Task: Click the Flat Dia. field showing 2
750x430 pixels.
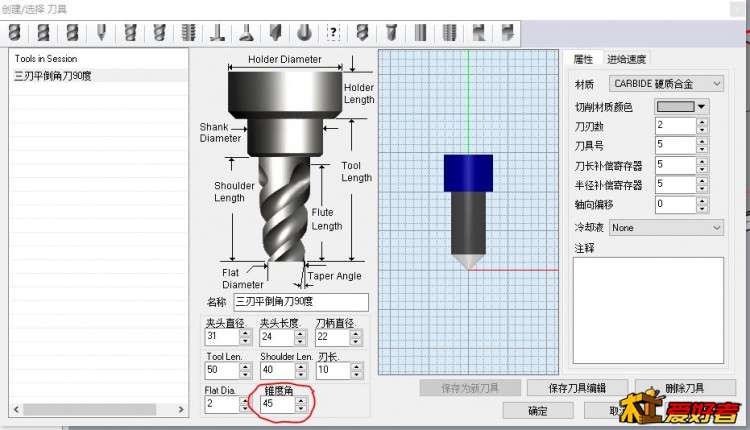Action: coord(222,404)
